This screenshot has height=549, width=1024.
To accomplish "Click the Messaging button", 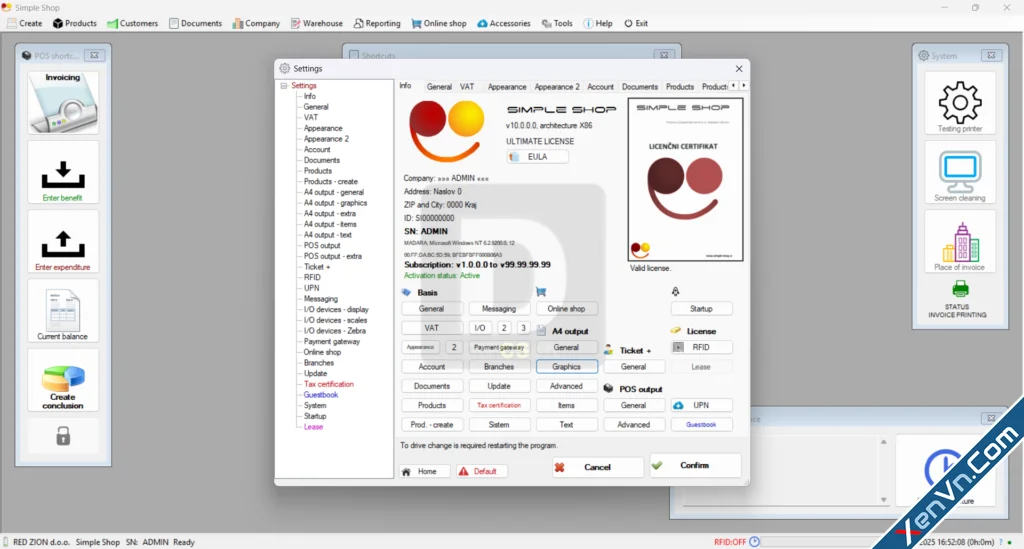I will click(499, 309).
